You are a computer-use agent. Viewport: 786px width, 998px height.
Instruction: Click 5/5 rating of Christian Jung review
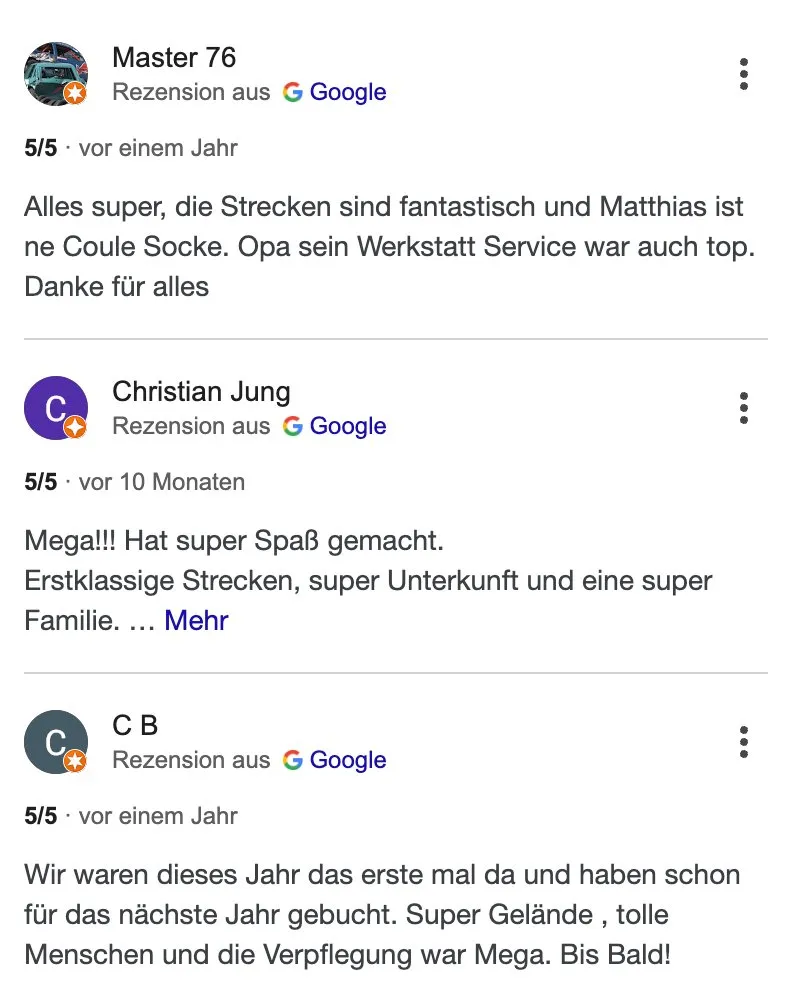point(41,482)
